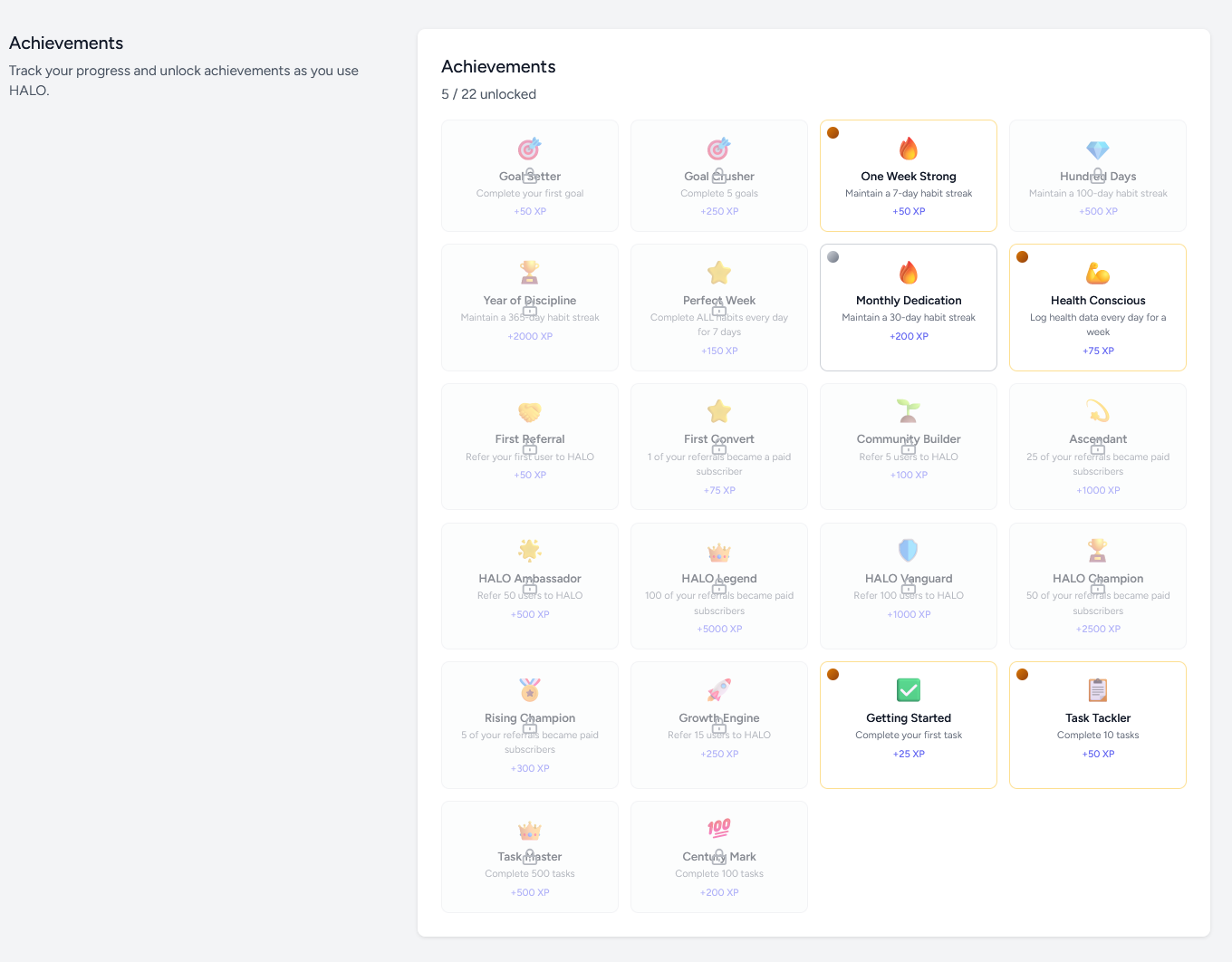1232x962 pixels.
Task: Click the shield icon on HALO Vanguard
Action: (x=908, y=550)
